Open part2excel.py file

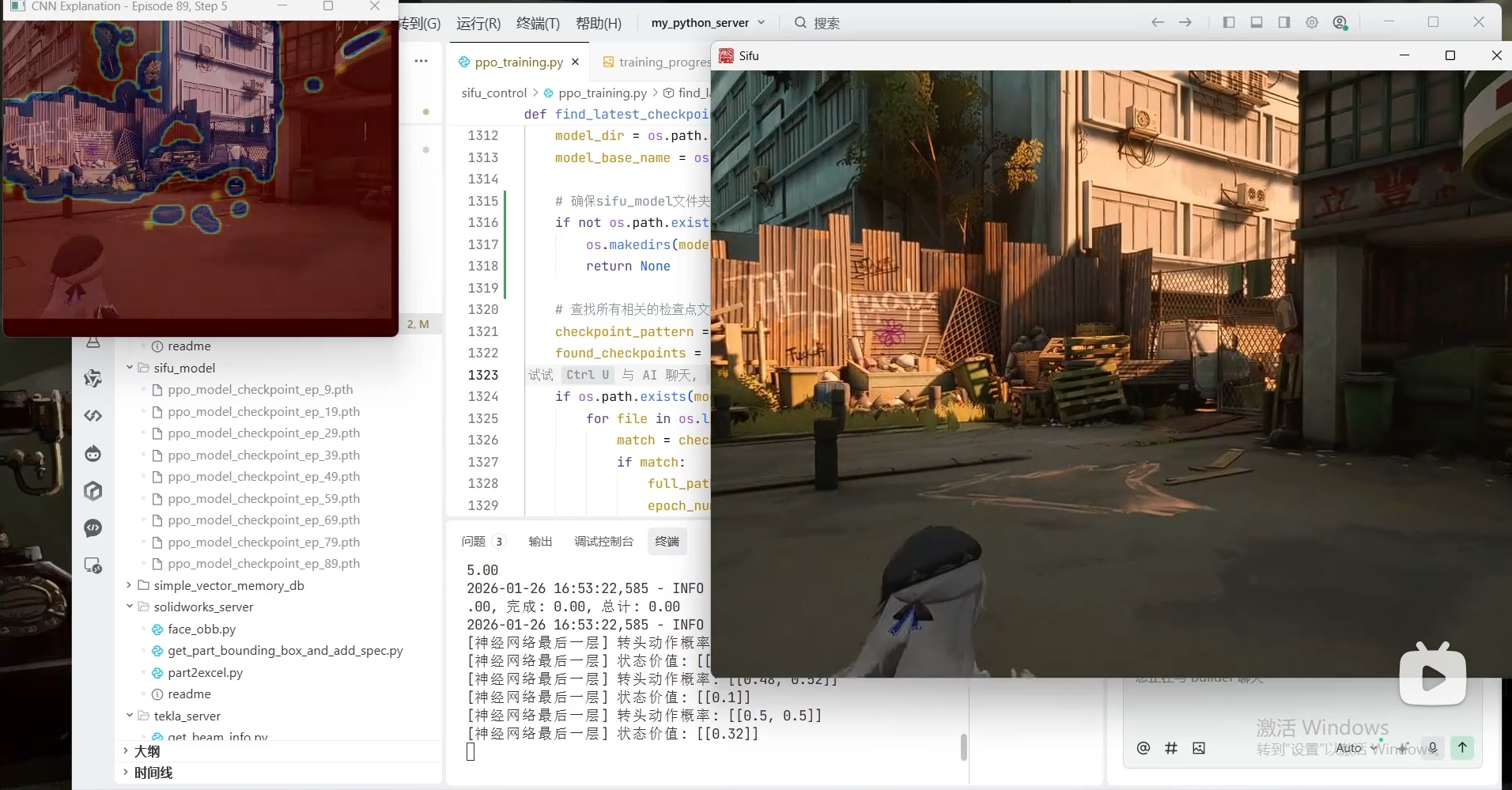[x=205, y=672]
